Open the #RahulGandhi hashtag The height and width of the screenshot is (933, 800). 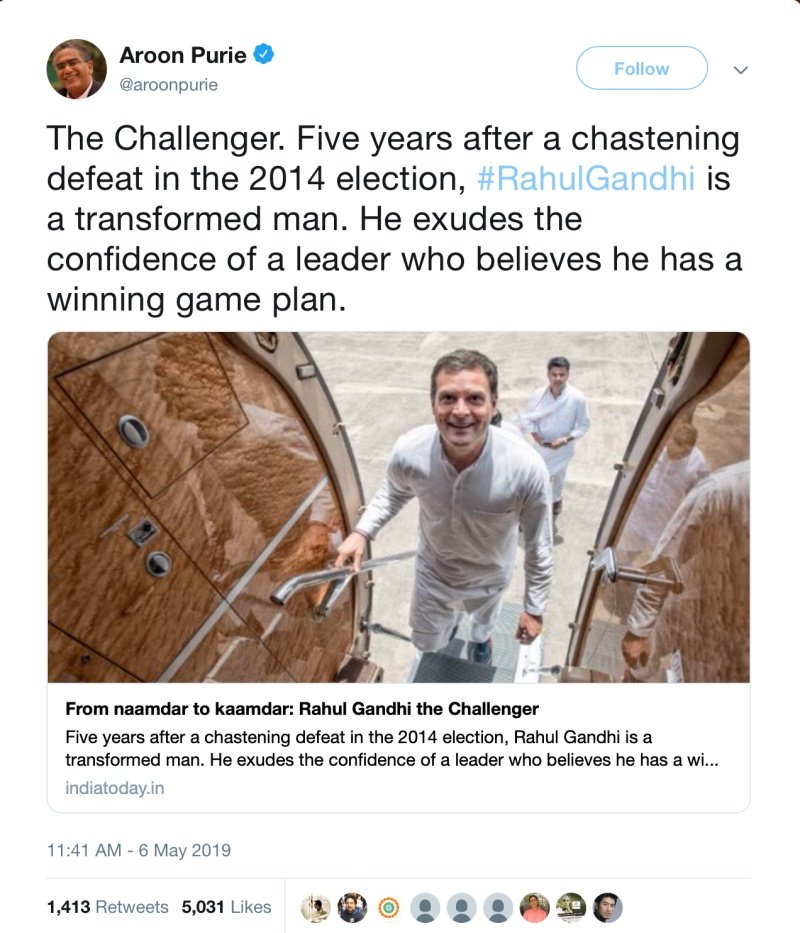tap(587, 180)
